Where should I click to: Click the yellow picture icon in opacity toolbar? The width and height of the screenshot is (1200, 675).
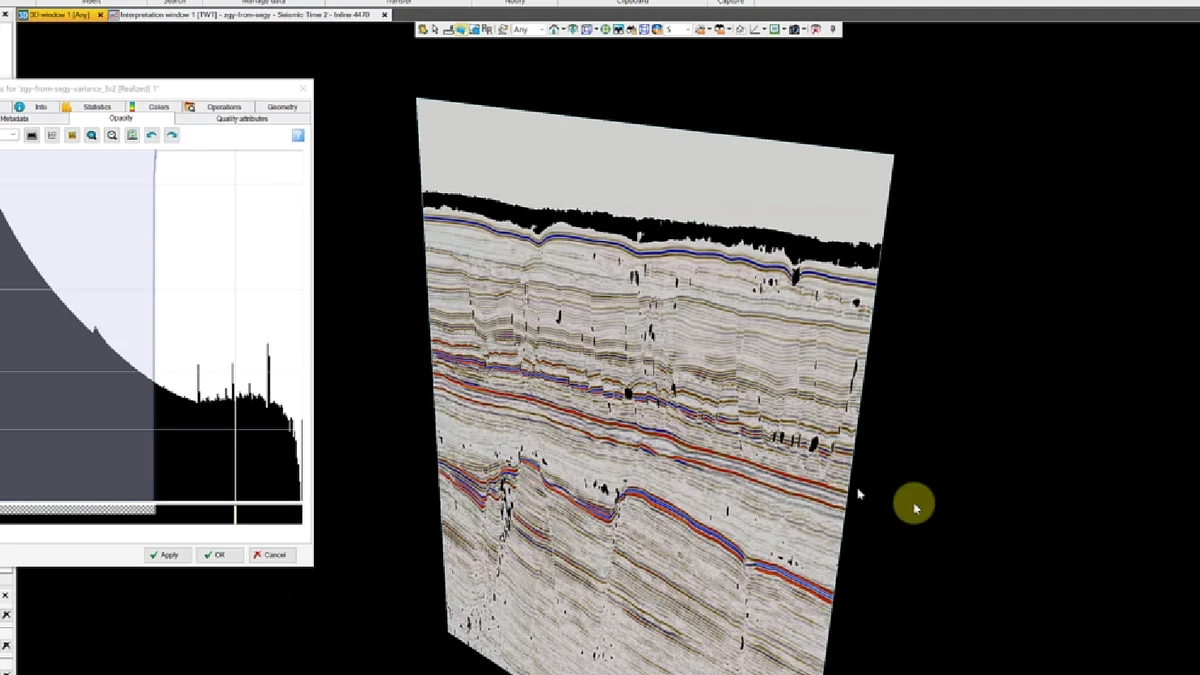[x=72, y=135]
